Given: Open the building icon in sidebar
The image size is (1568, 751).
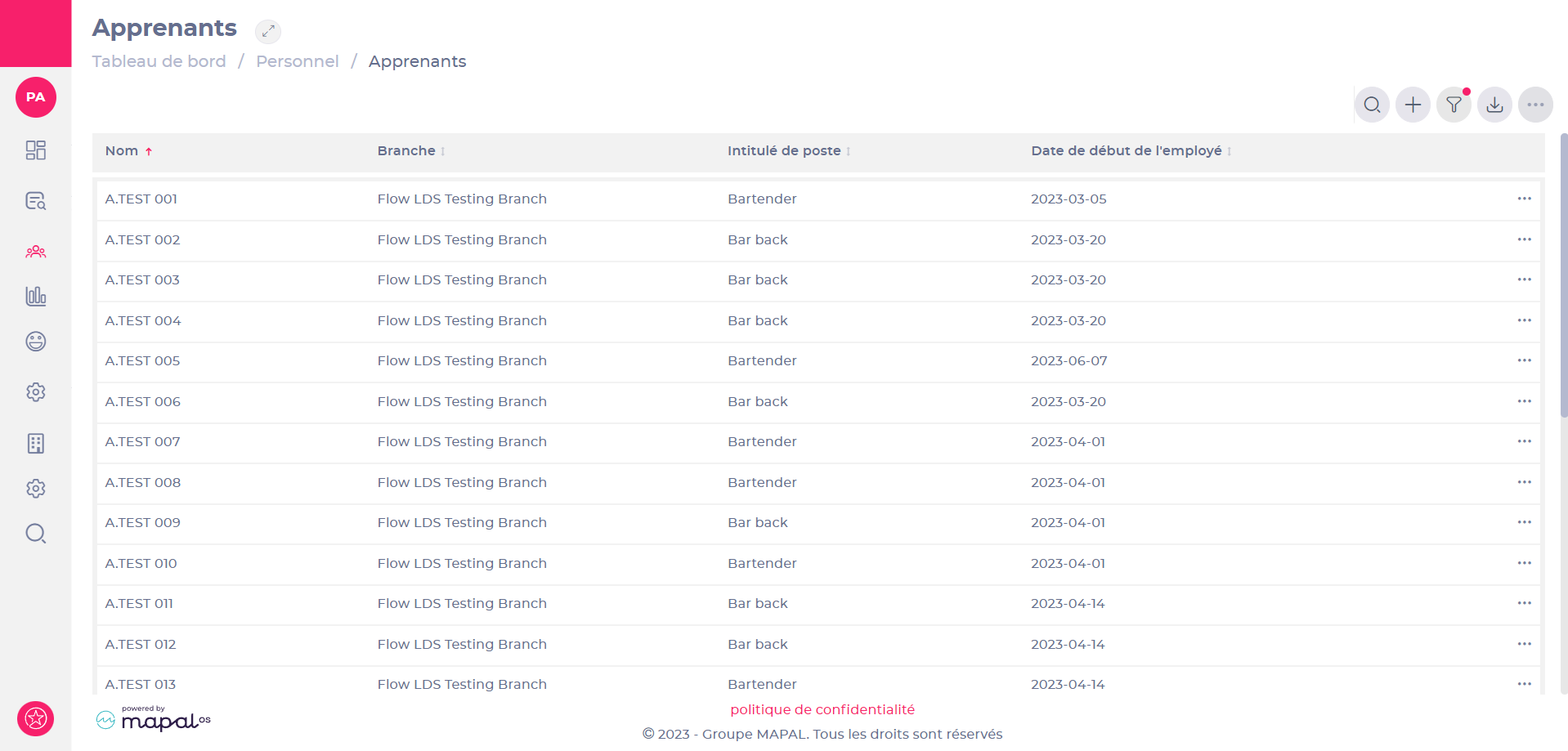Looking at the screenshot, I should pyautogui.click(x=36, y=444).
